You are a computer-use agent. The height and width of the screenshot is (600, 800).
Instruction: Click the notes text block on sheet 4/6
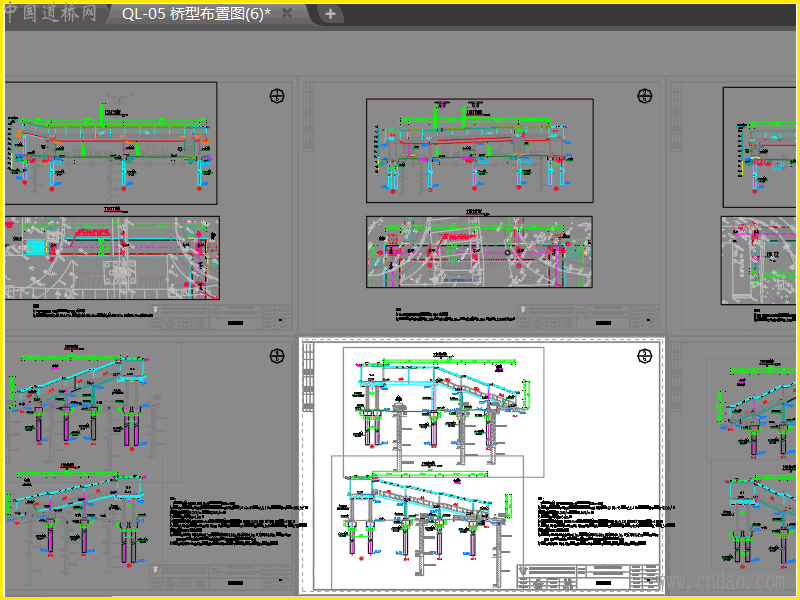239,522
